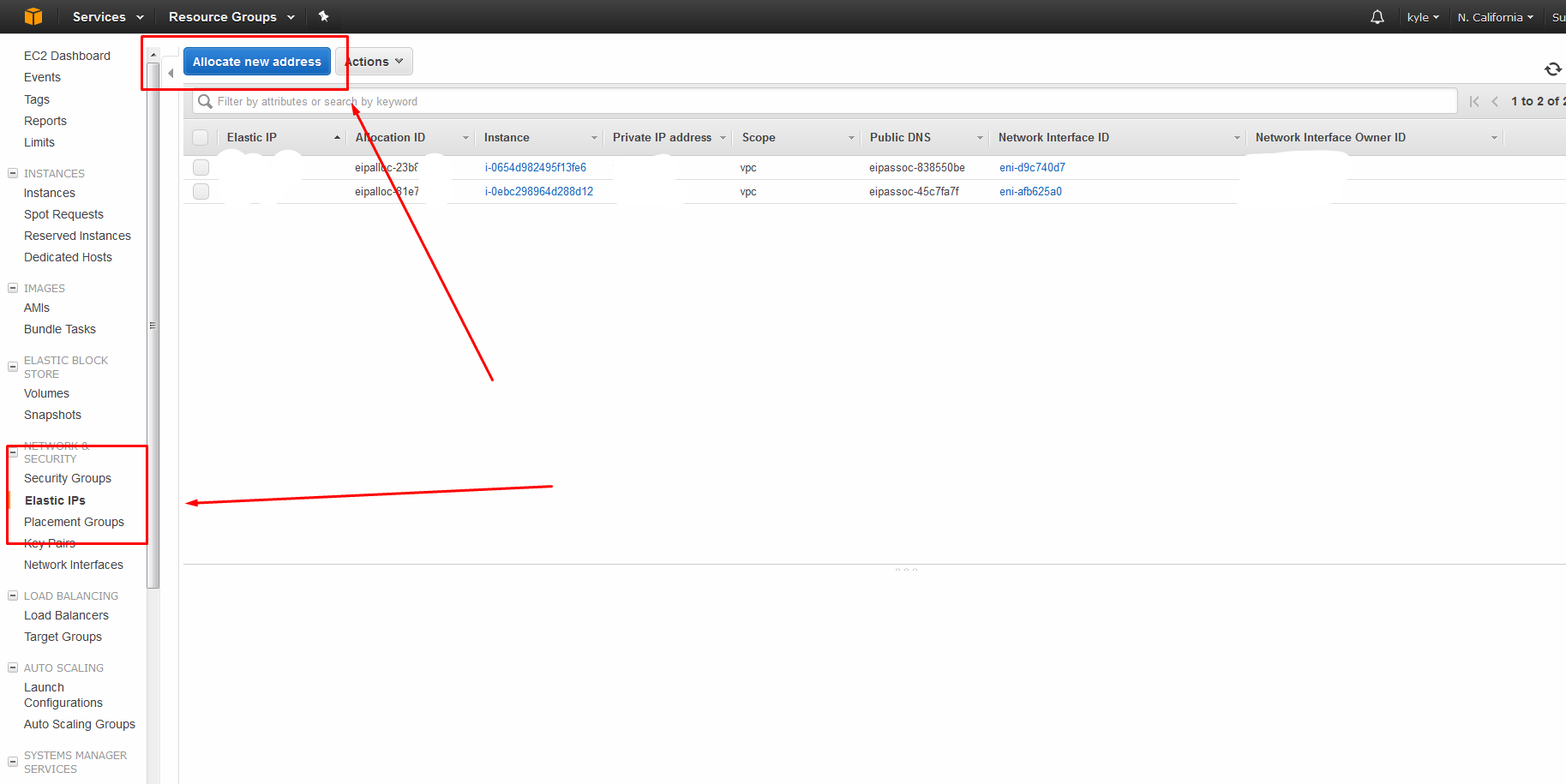Collapse the IMAGES sidebar section
This screenshot has width=1566, height=784.
pyautogui.click(x=13, y=288)
